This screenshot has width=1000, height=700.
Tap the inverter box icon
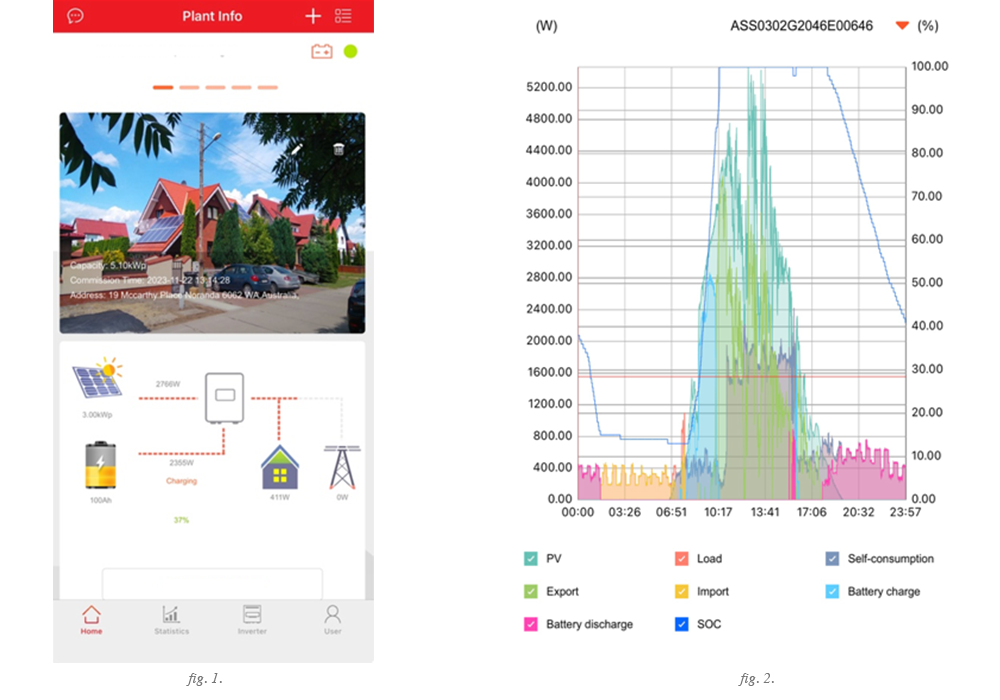[224, 398]
